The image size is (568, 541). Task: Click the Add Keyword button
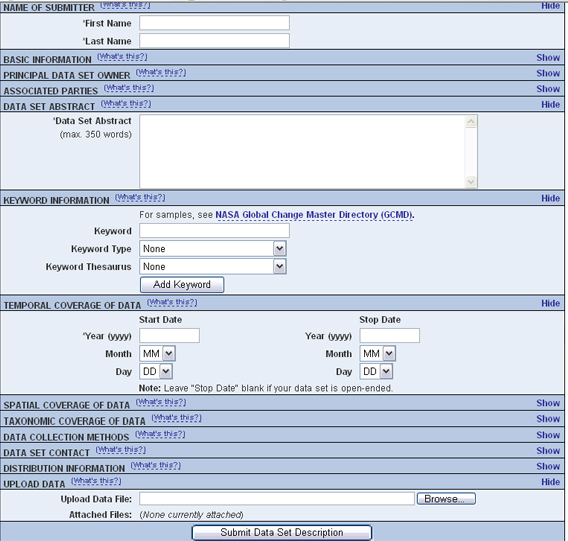pos(182,284)
